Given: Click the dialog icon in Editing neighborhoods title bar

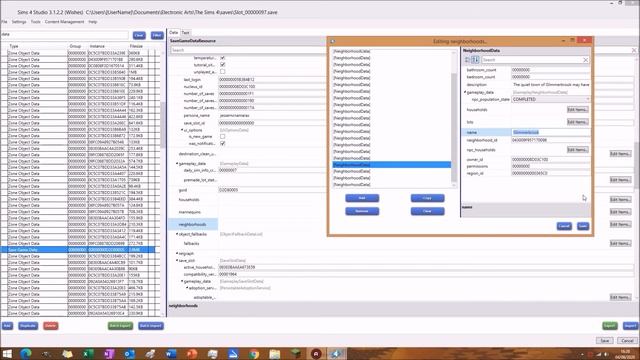Looking at the screenshot, I should click(x=333, y=41).
